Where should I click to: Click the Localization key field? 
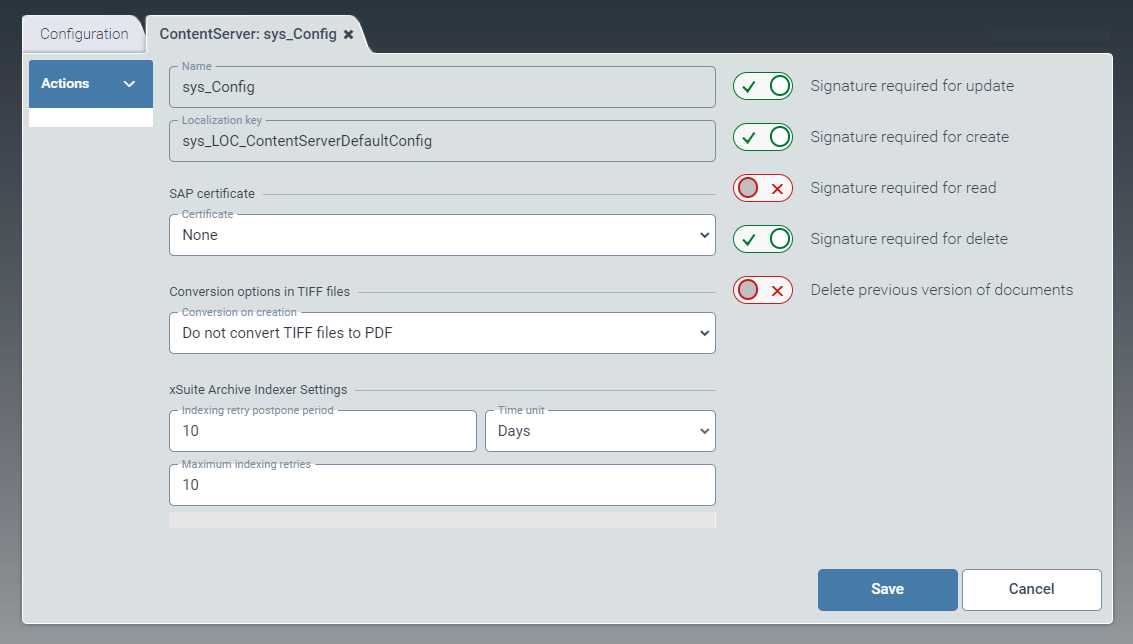(442, 142)
